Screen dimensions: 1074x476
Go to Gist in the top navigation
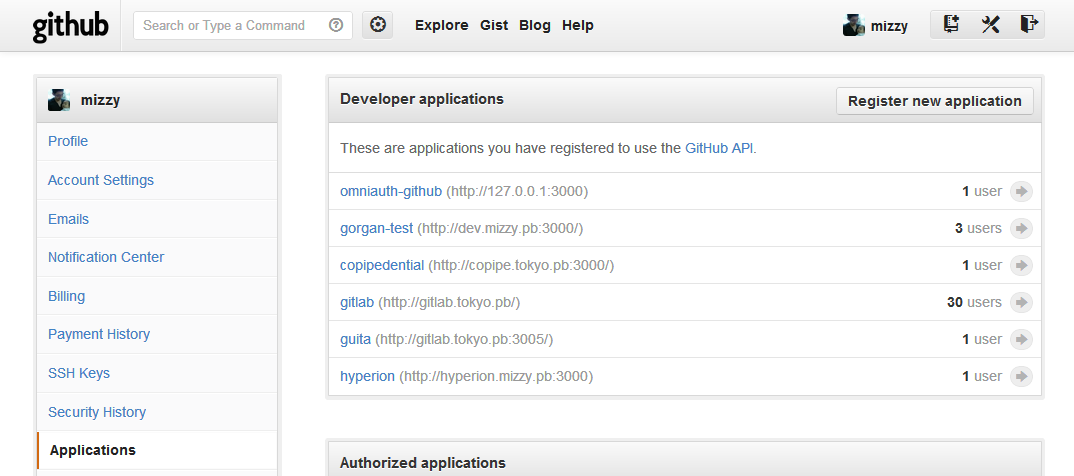(494, 26)
